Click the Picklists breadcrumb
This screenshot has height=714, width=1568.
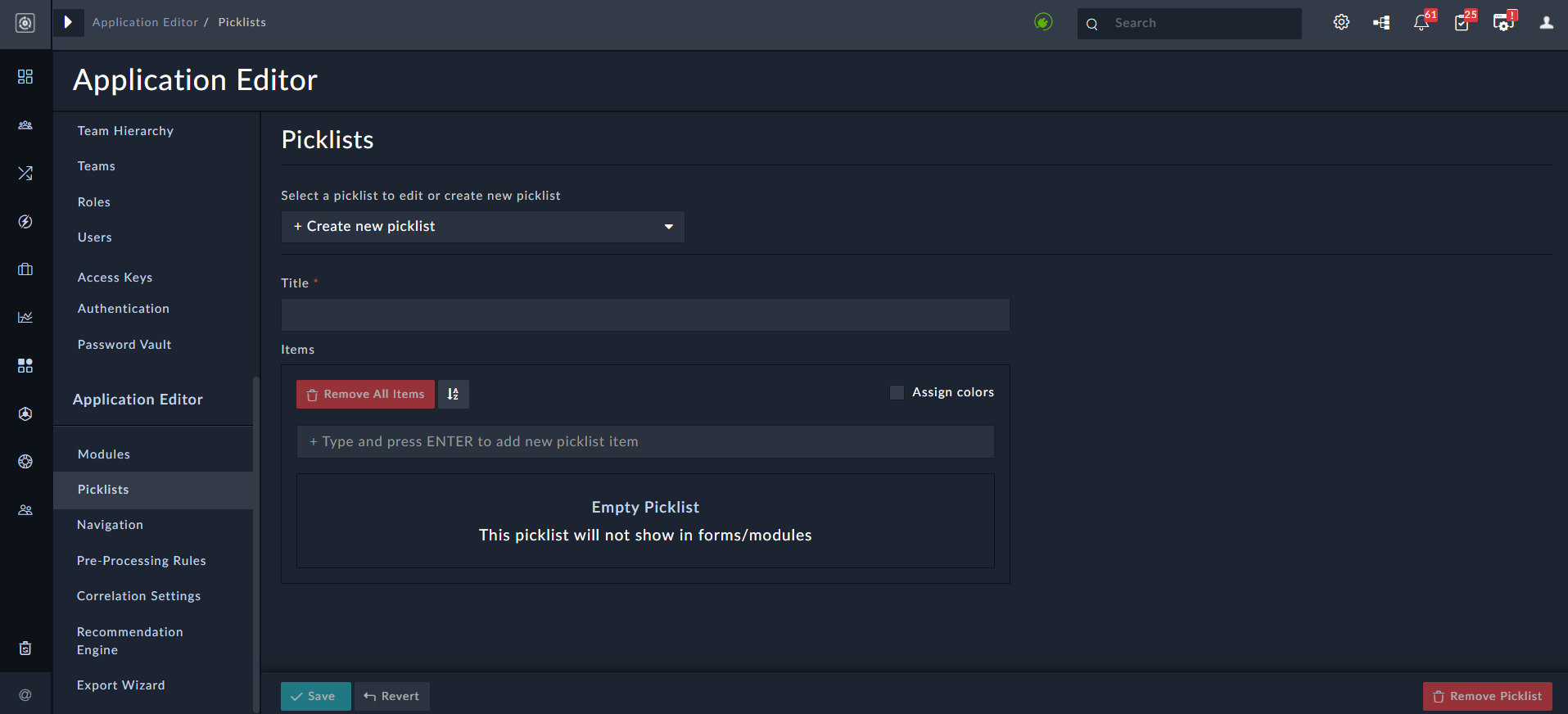(242, 22)
